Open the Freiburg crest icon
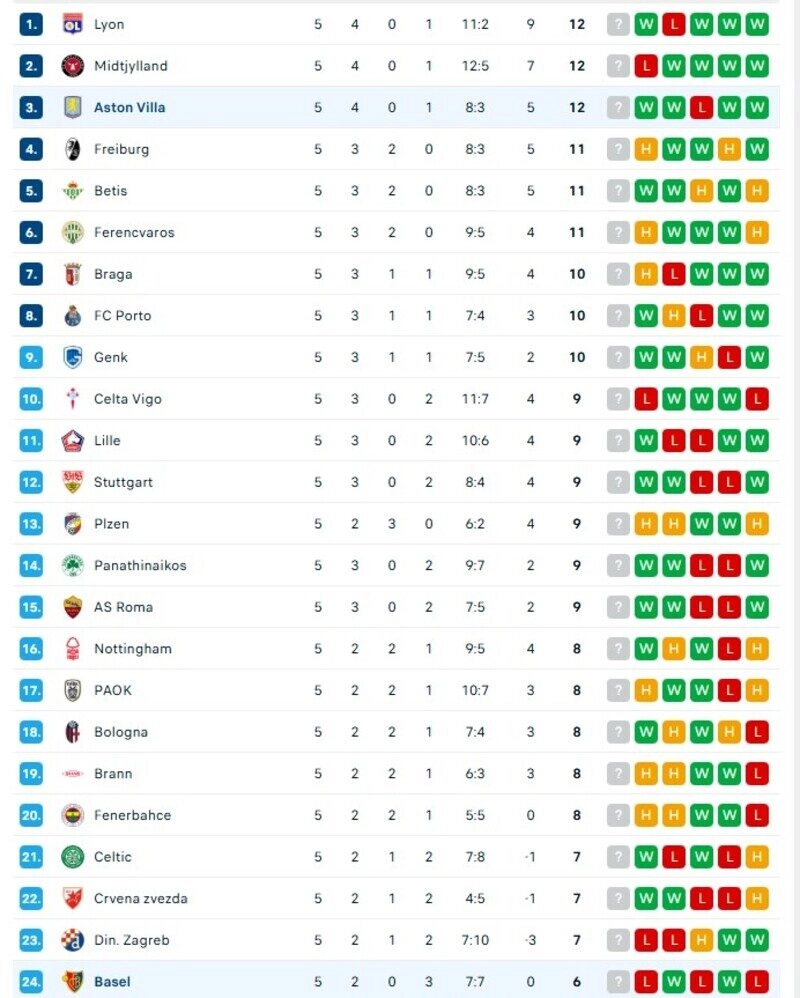This screenshot has width=800, height=998. point(73,149)
